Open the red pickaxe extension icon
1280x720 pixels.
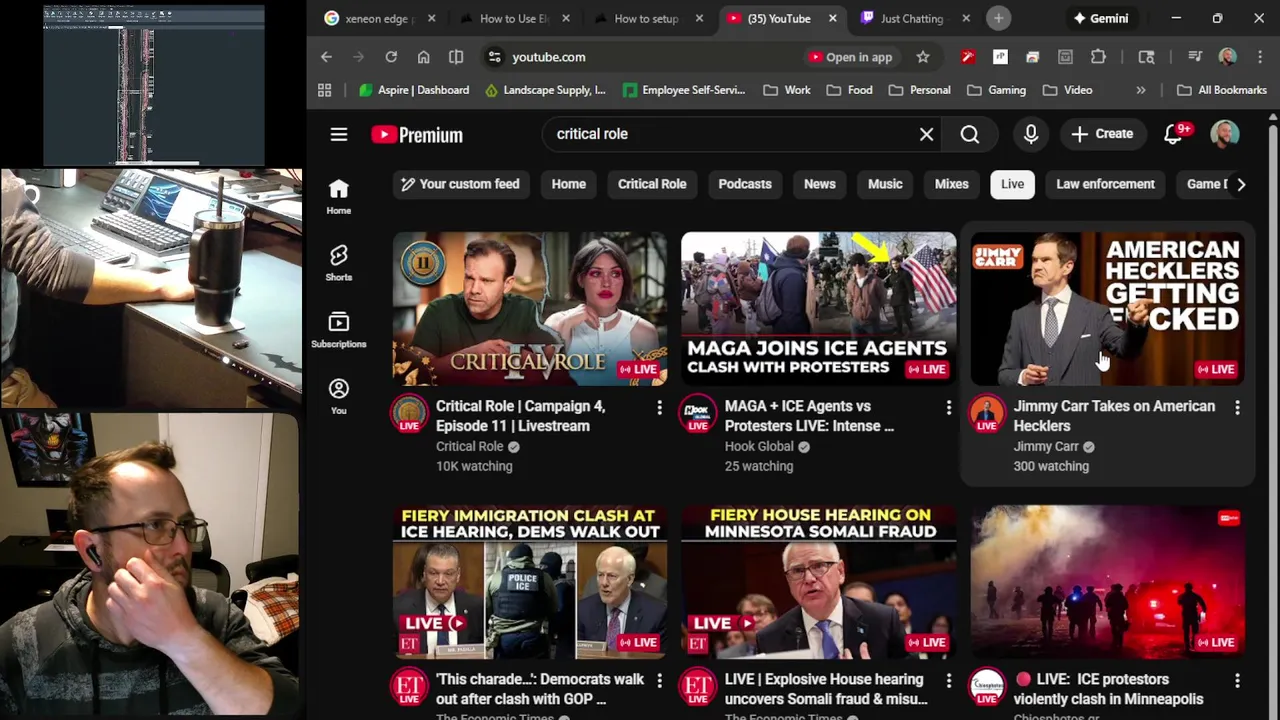(x=967, y=57)
